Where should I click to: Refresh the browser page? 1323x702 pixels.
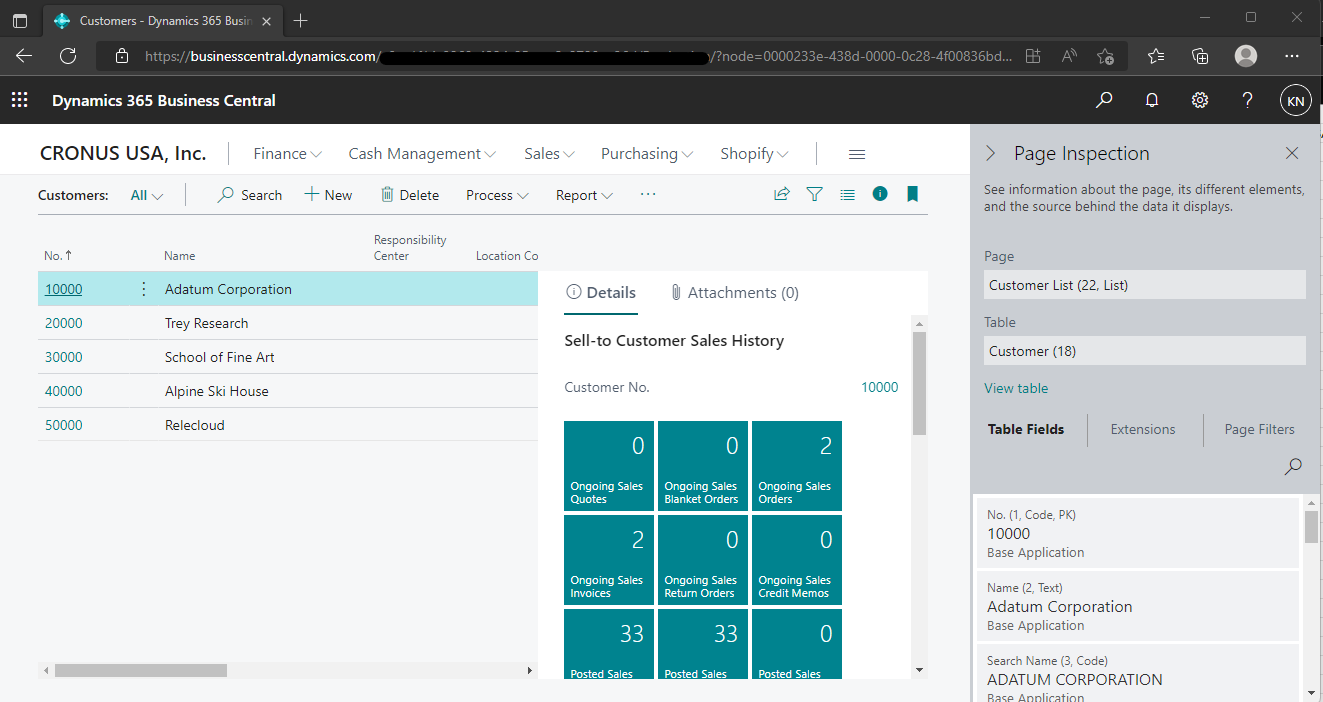pyautogui.click(x=68, y=56)
